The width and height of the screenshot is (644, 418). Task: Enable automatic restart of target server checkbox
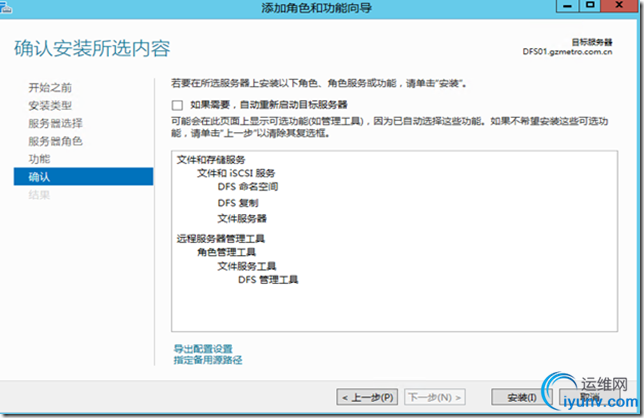(177, 105)
